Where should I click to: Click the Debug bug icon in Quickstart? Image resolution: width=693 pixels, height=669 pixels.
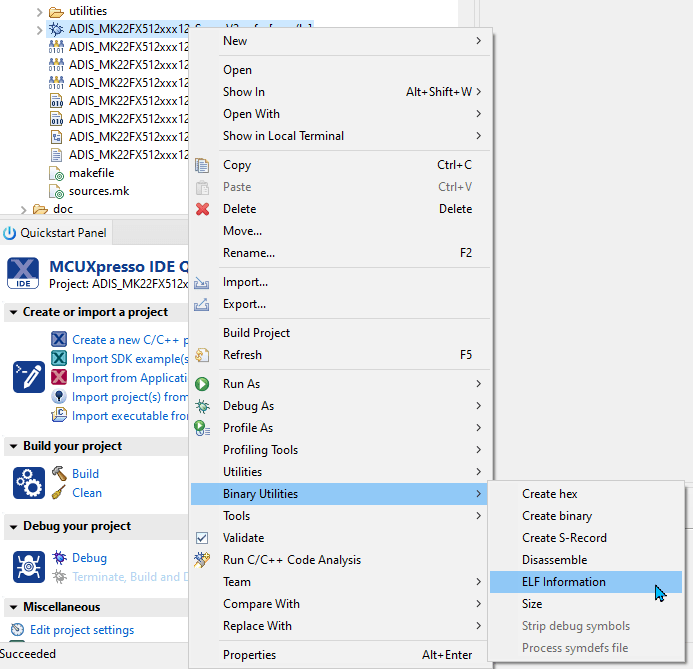coord(59,558)
